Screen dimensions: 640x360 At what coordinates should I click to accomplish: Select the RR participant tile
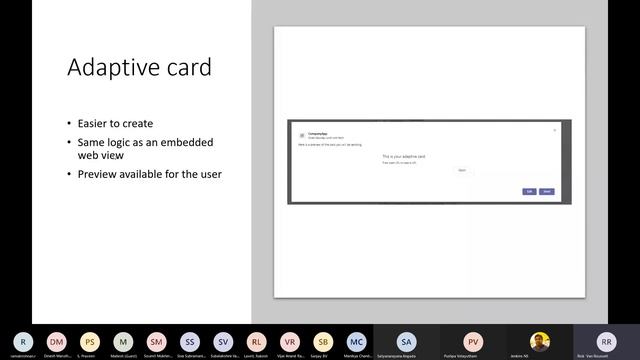pyautogui.click(x=606, y=342)
